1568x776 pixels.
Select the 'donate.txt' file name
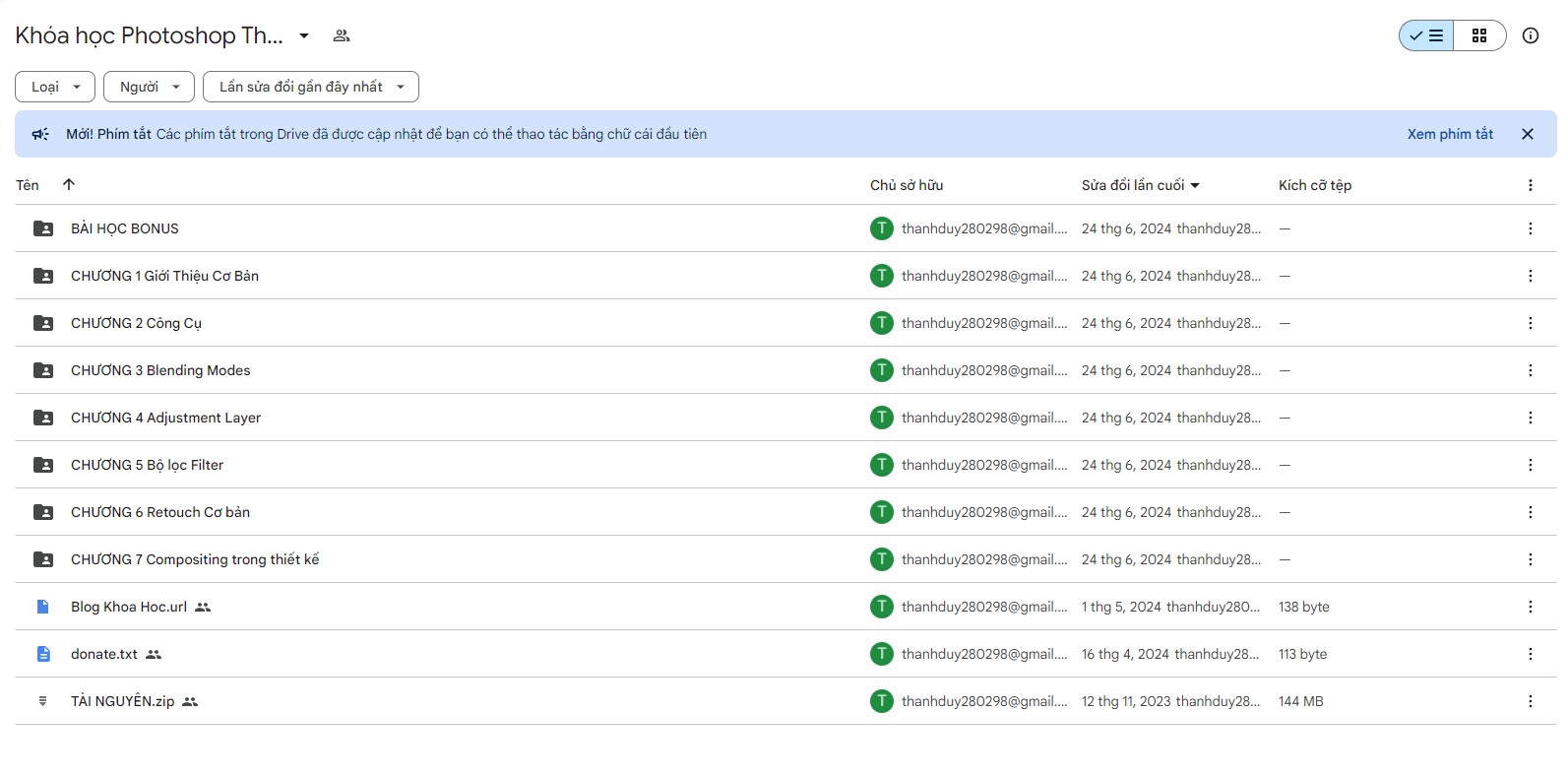[x=104, y=654]
